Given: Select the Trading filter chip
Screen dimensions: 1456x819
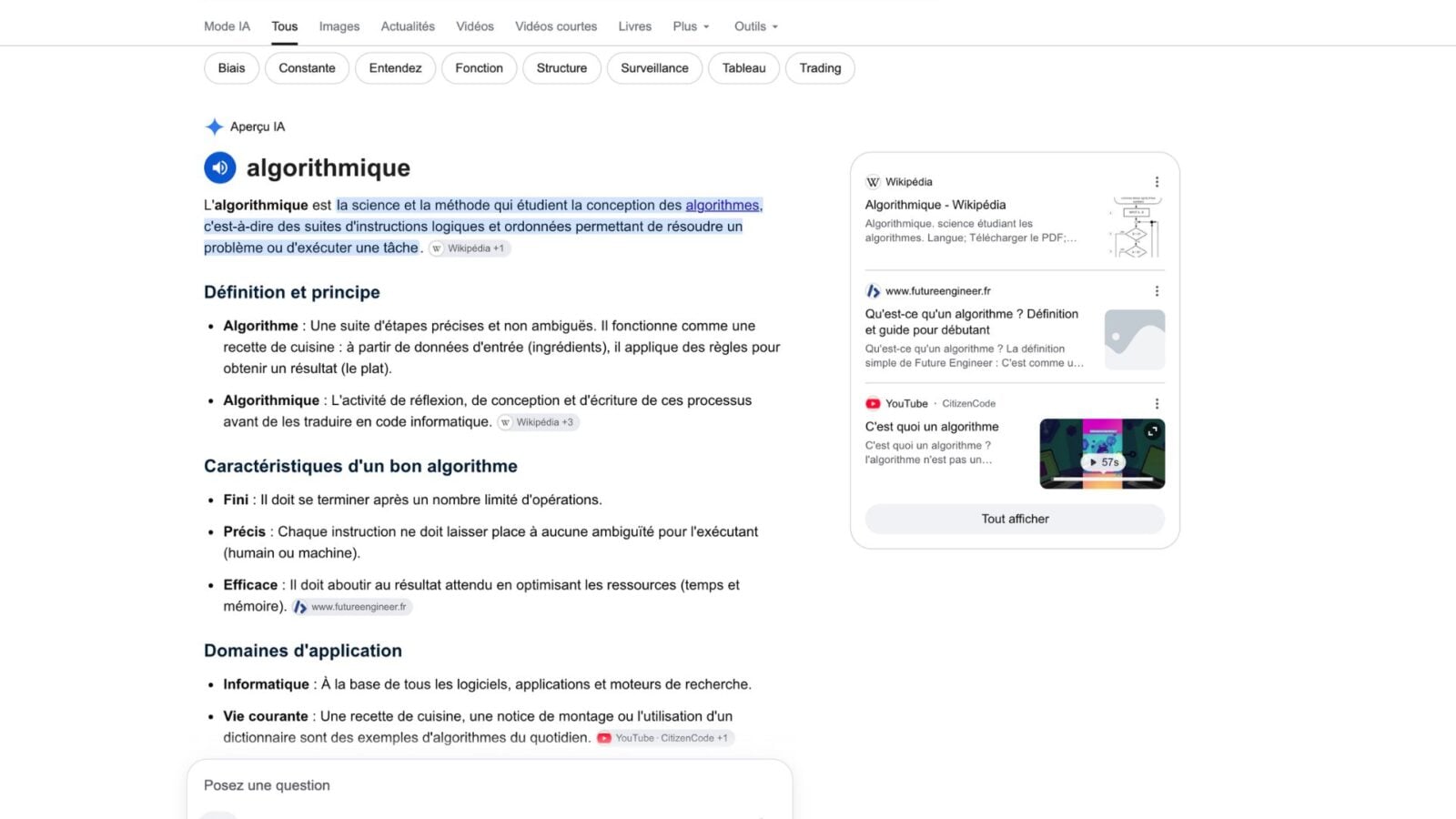Looking at the screenshot, I should click(820, 68).
